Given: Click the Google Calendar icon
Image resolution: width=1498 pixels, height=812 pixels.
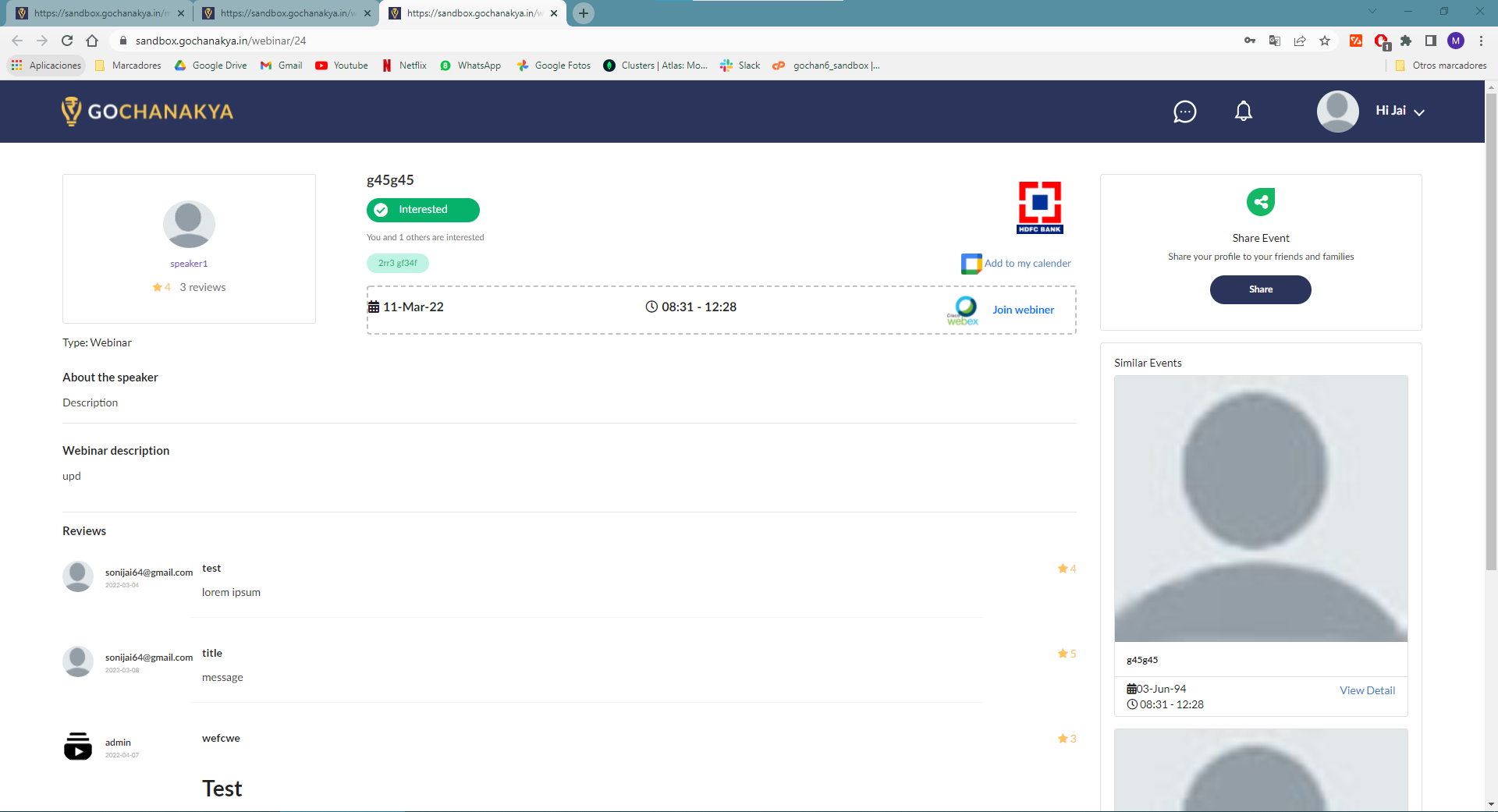Looking at the screenshot, I should [x=971, y=264].
